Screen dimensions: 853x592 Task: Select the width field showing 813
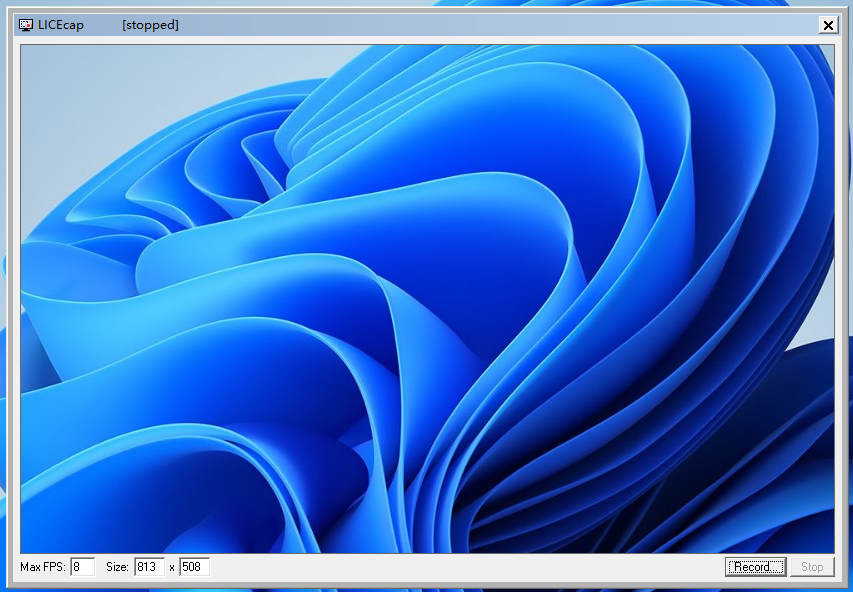pos(149,567)
